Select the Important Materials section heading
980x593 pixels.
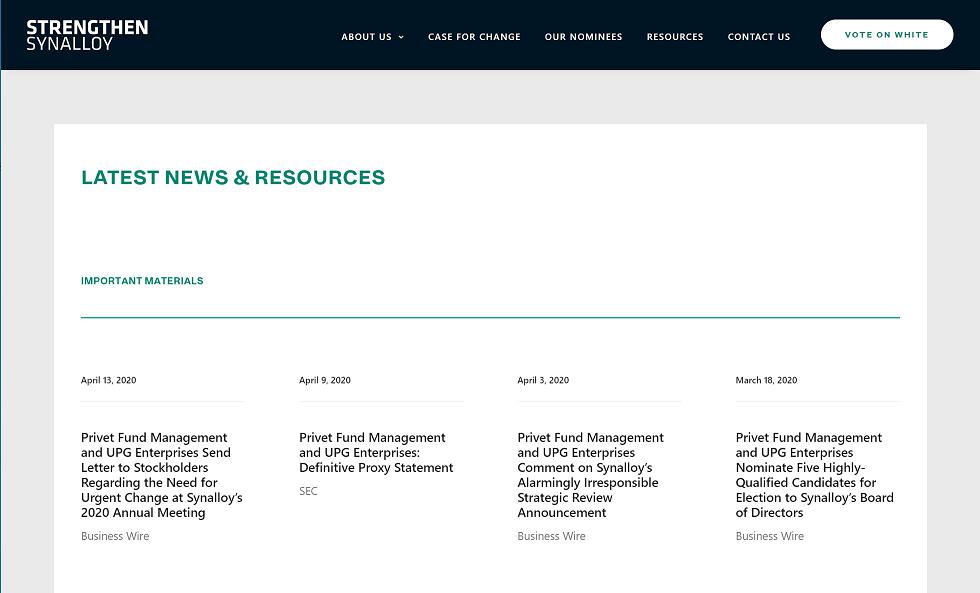click(x=142, y=281)
